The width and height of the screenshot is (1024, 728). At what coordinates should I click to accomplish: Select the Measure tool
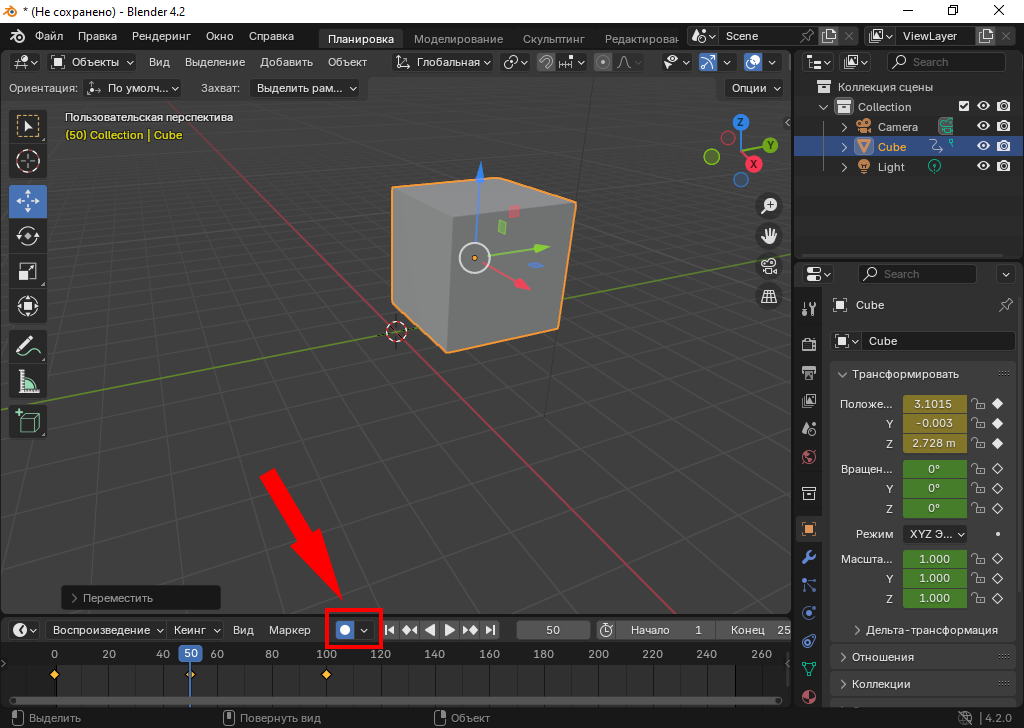tap(28, 382)
